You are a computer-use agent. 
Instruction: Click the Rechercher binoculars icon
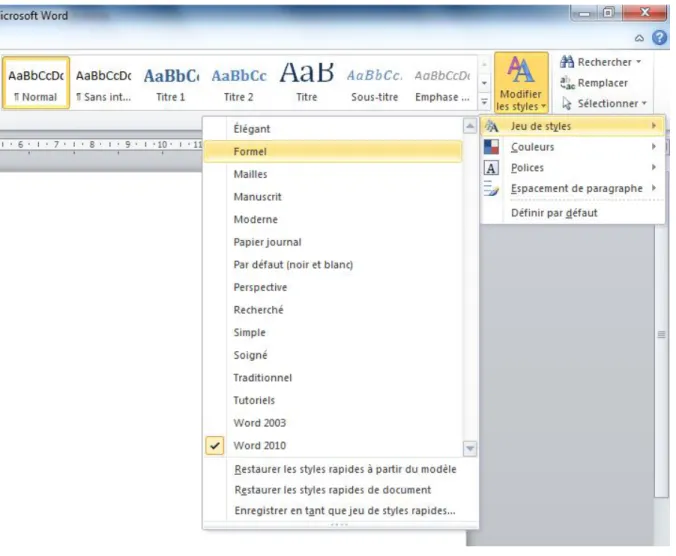click(x=567, y=62)
